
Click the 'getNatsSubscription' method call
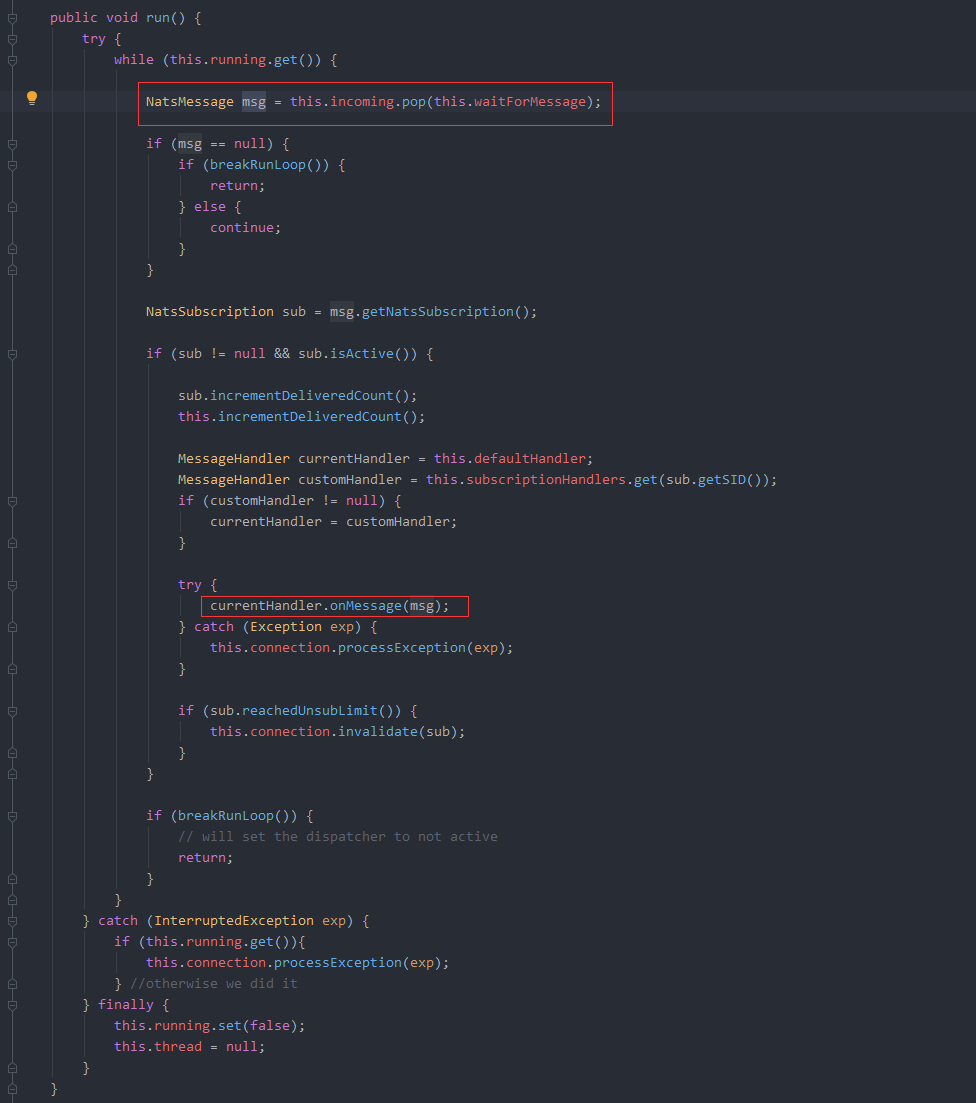pos(438,312)
